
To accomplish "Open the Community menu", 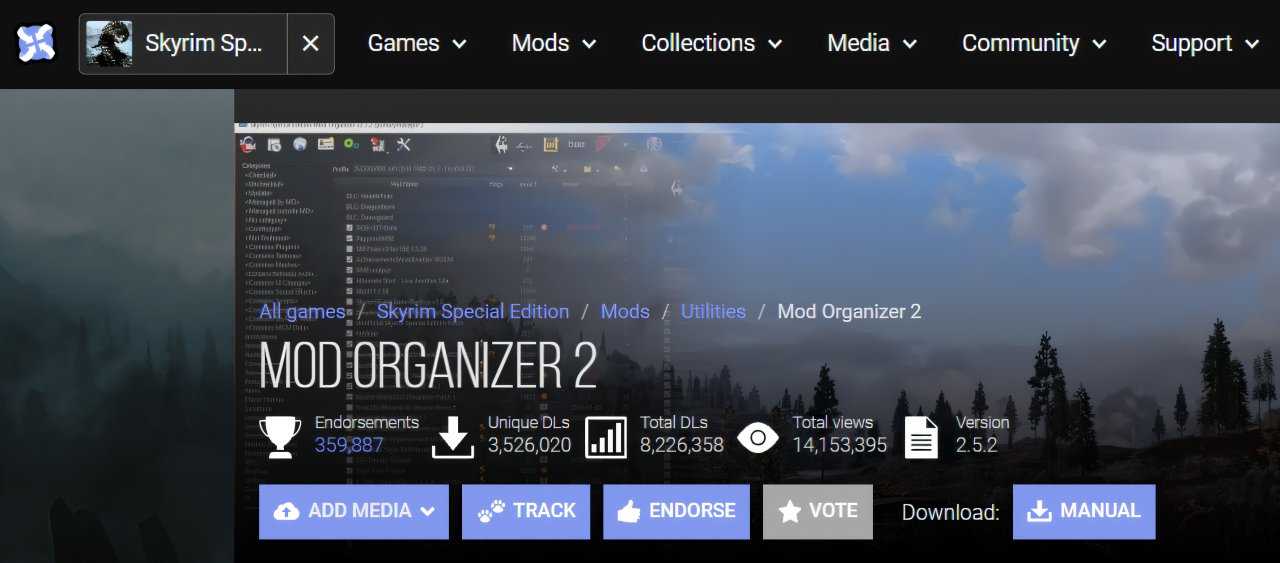I will tap(1034, 43).
